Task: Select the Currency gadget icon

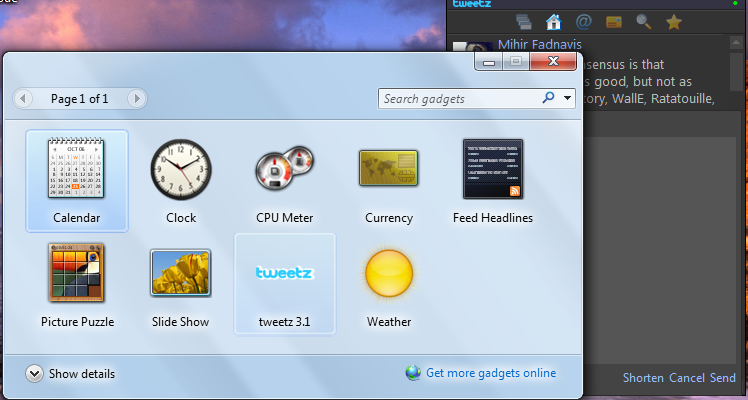Action: pos(389,168)
